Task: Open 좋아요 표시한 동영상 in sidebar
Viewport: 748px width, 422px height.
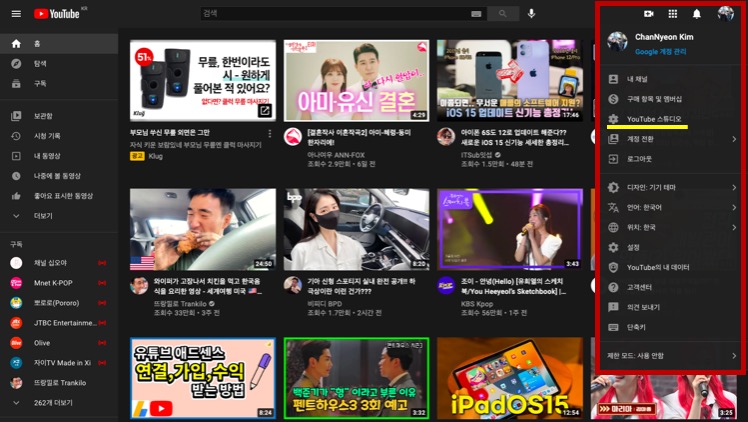Action: pos(59,196)
